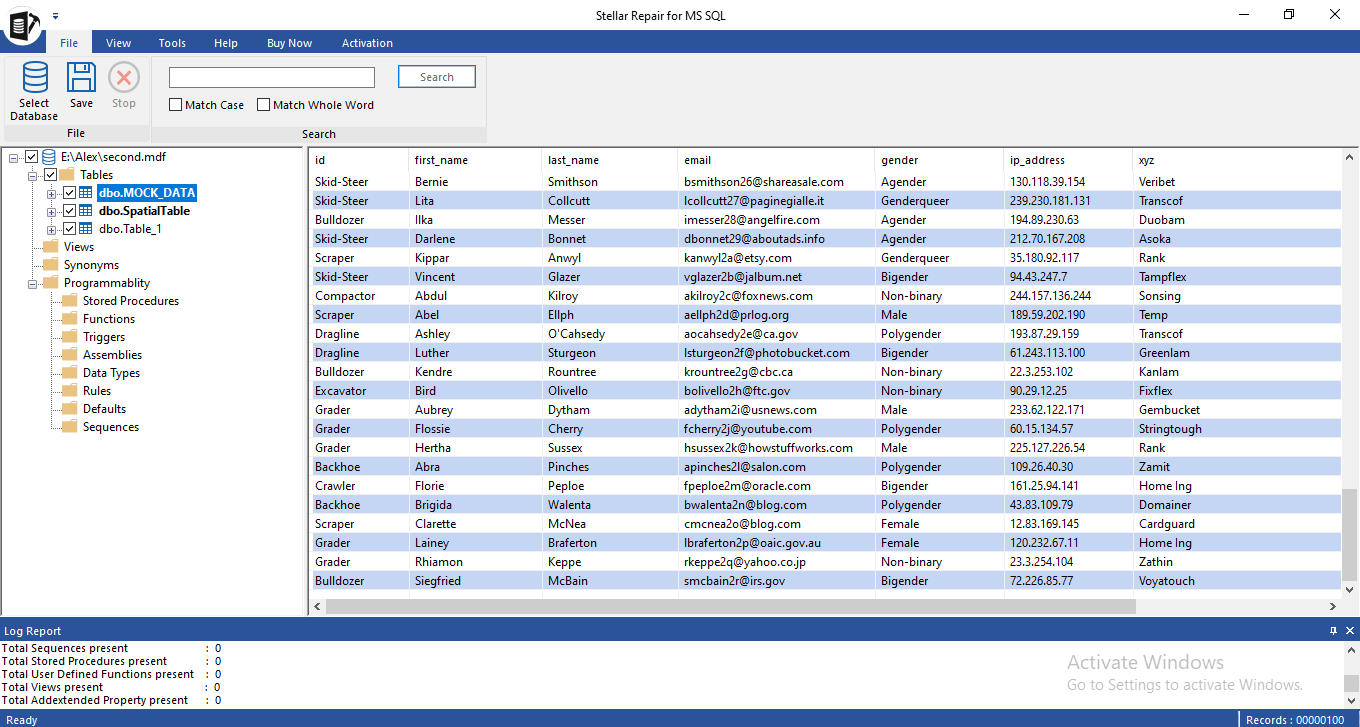Click the Programmablity folder icon
This screenshot has width=1360, height=727.
point(50,283)
